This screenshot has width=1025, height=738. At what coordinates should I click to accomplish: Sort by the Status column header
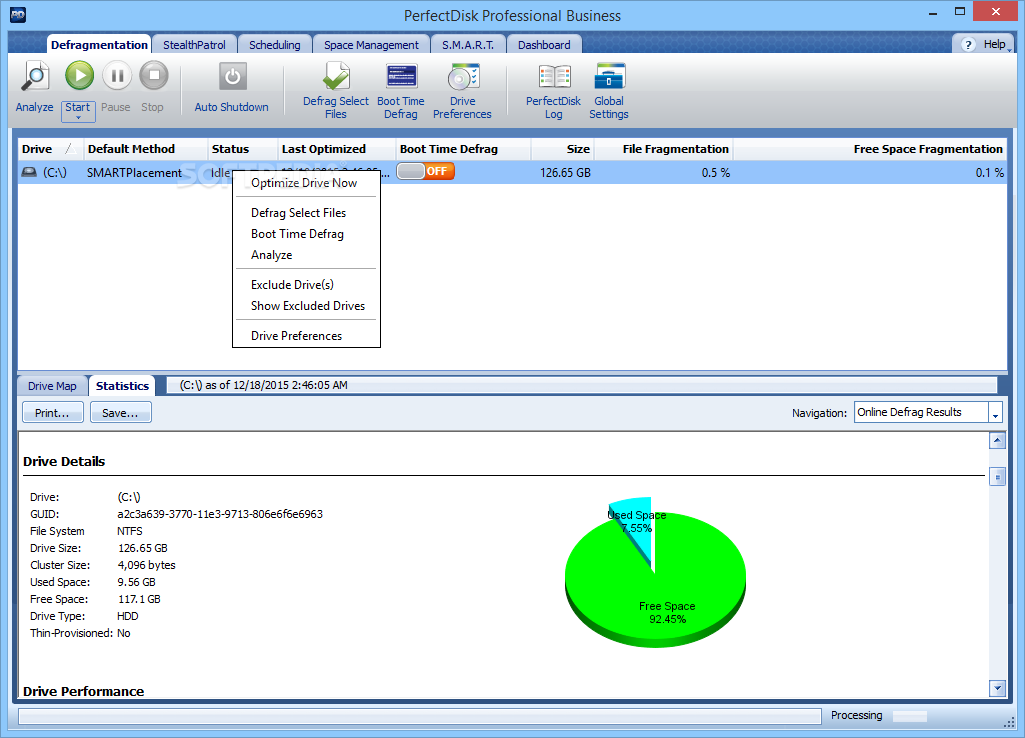(x=242, y=149)
